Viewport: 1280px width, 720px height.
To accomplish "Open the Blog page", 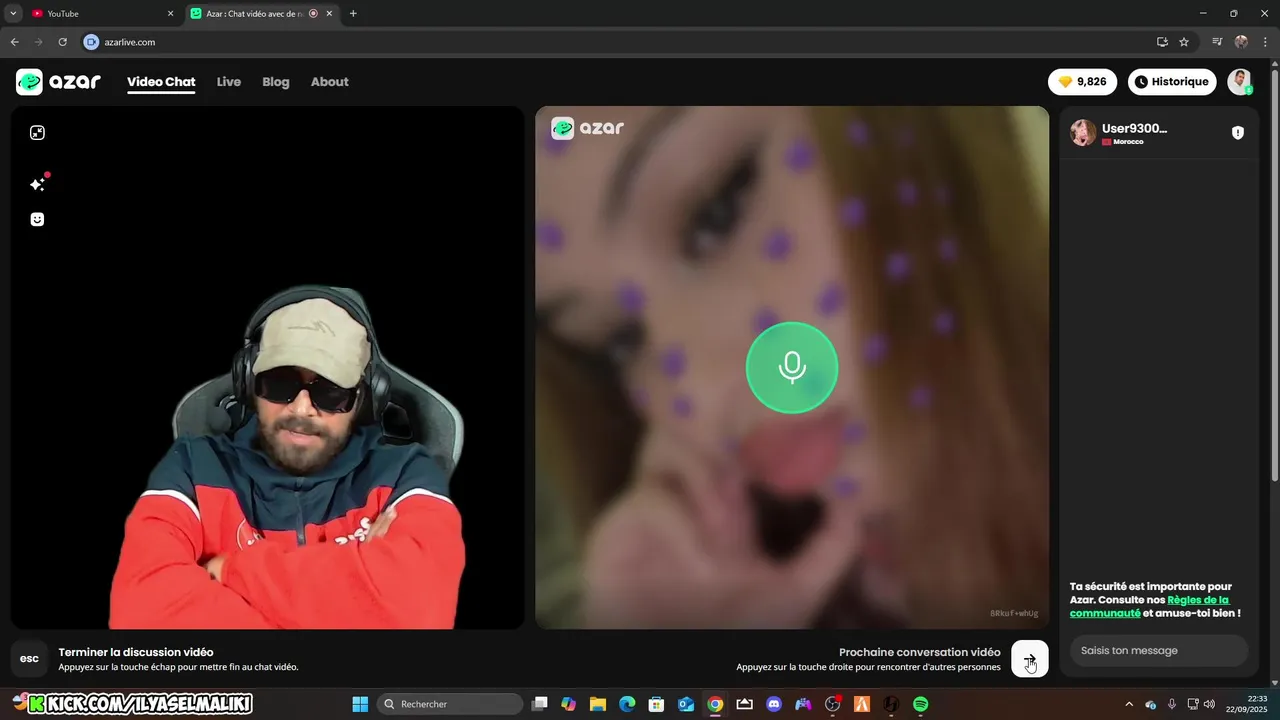I will point(276,82).
